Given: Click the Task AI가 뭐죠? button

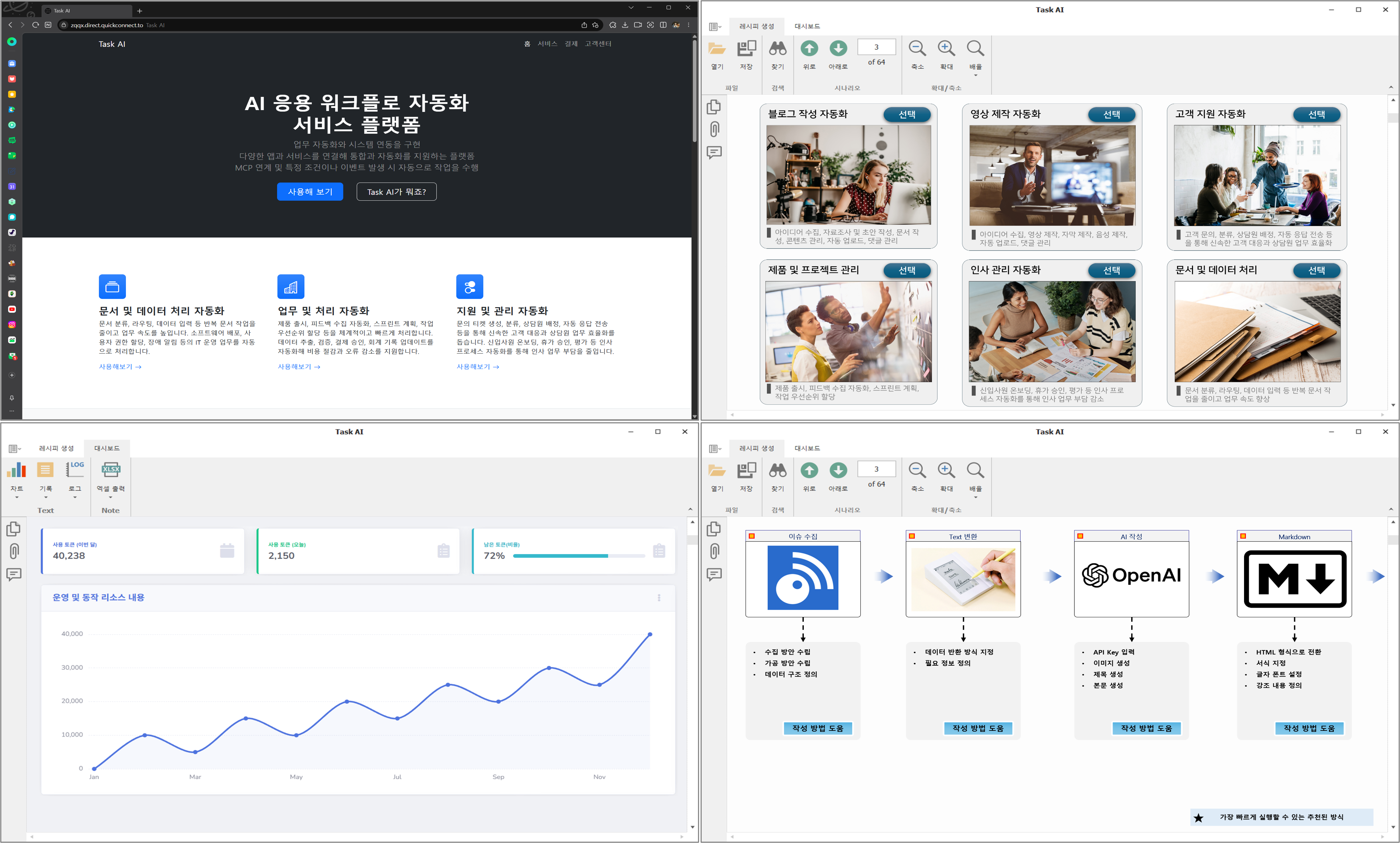Looking at the screenshot, I should (x=396, y=192).
